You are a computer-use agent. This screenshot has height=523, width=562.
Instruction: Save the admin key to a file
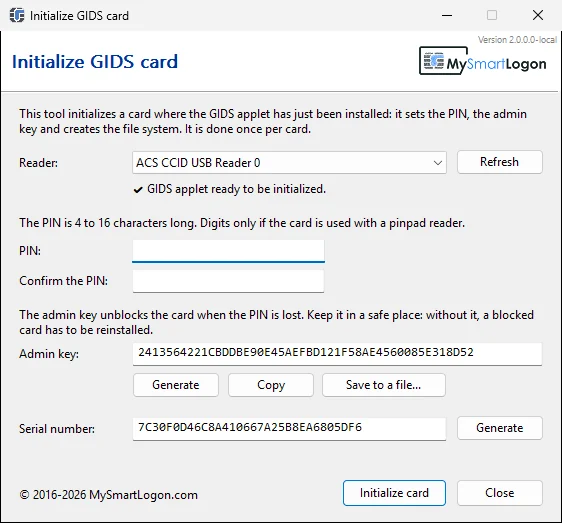coord(384,385)
